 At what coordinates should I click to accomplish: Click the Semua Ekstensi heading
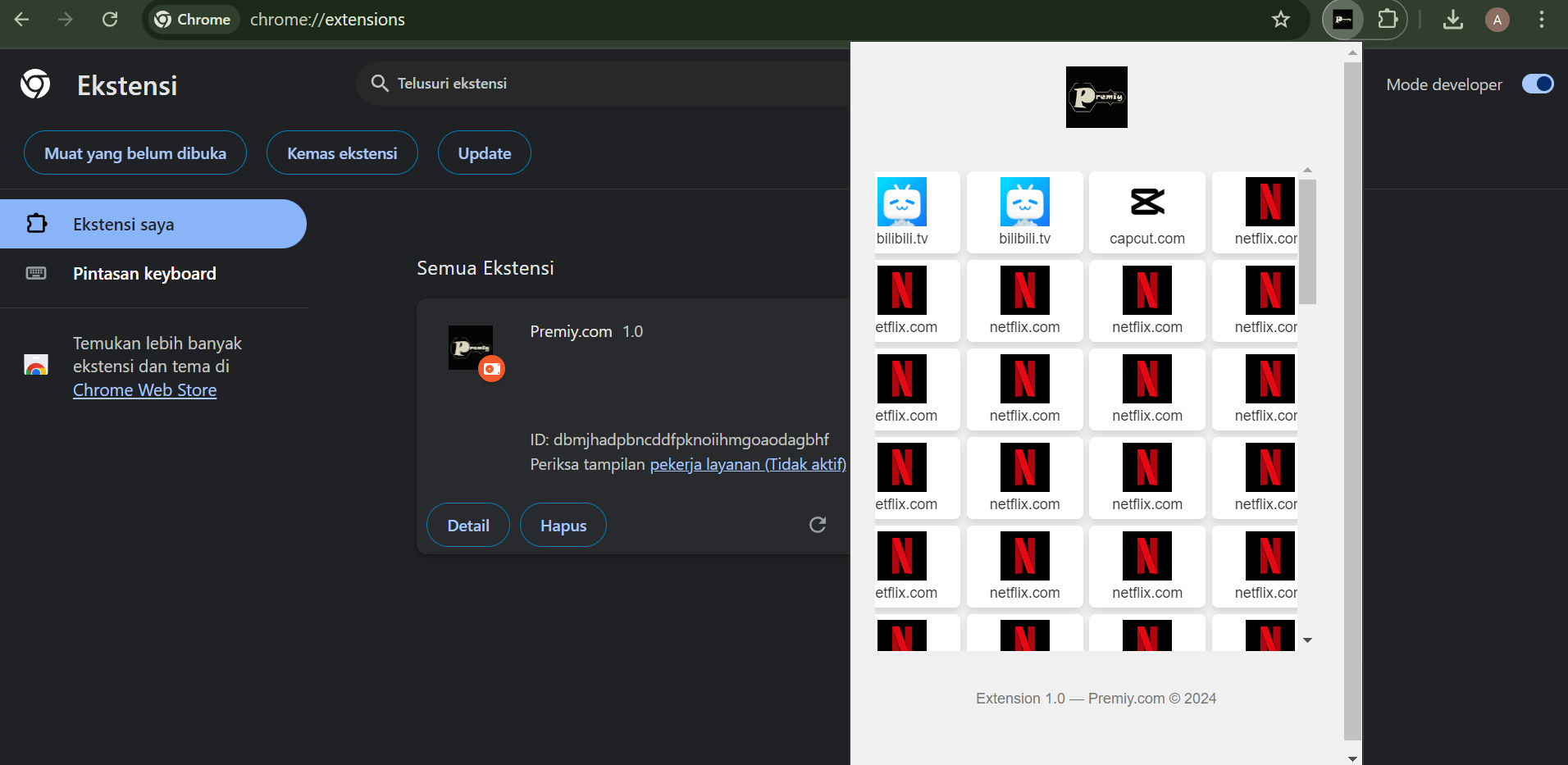pyautogui.click(x=485, y=268)
